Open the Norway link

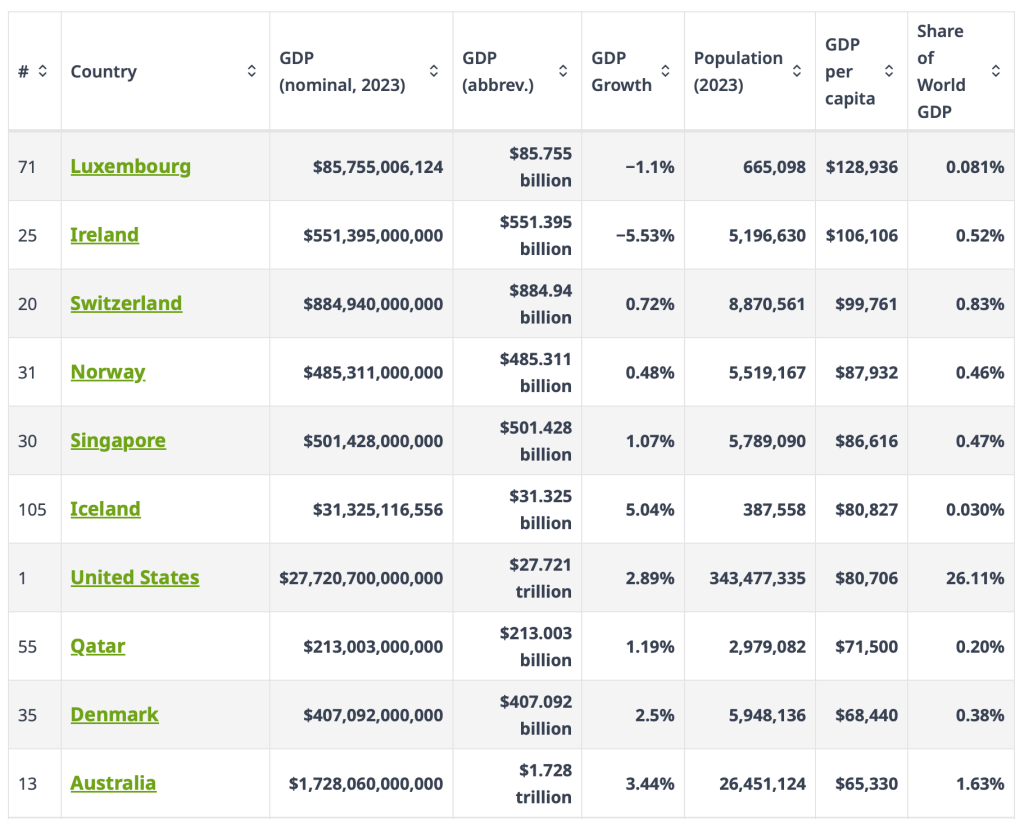pyautogui.click(x=107, y=372)
